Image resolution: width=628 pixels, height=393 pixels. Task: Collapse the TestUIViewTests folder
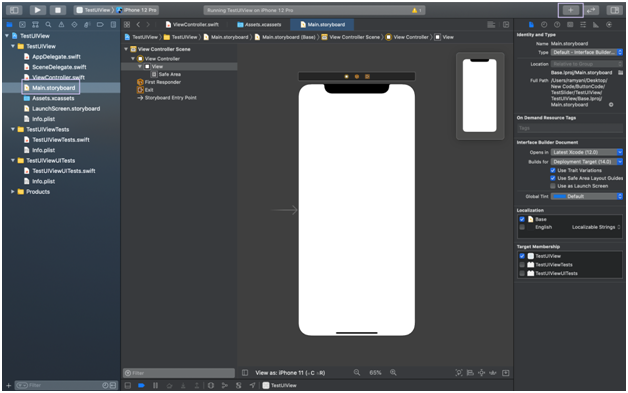(x=13, y=129)
